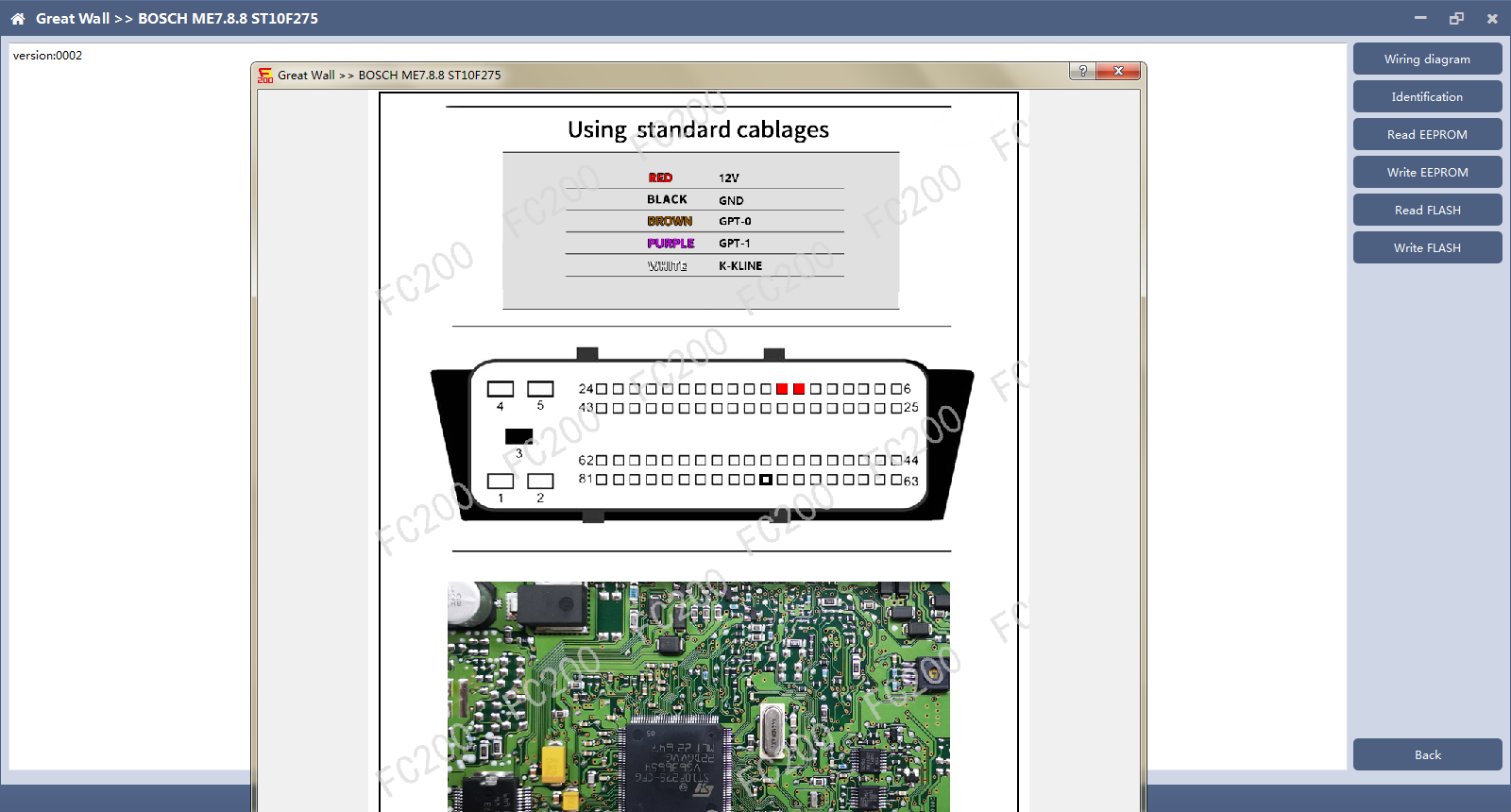
Task: Click the left red pin in the top row
Action: [x=782, y=389]
